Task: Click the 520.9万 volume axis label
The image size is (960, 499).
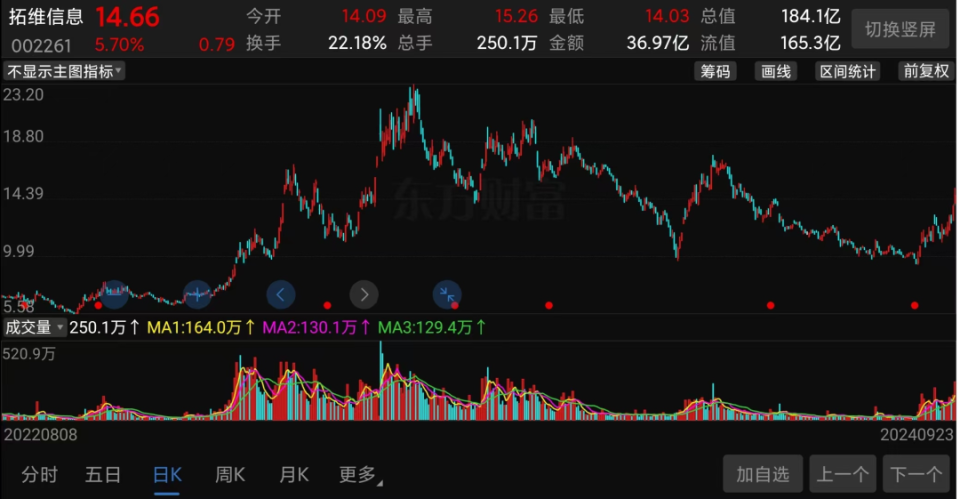Action: 29,354
